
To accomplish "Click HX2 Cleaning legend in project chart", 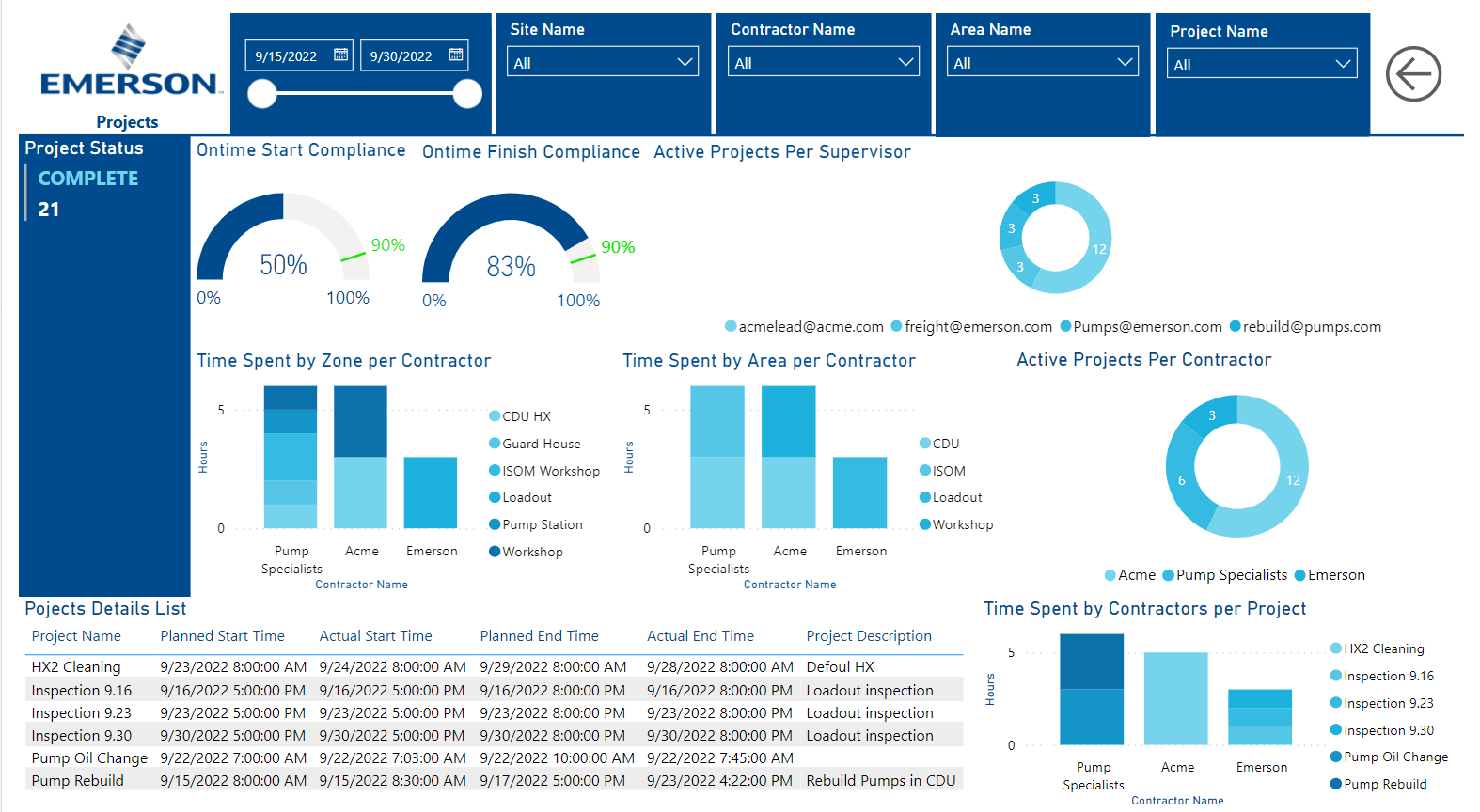I will coord(1377,648).
